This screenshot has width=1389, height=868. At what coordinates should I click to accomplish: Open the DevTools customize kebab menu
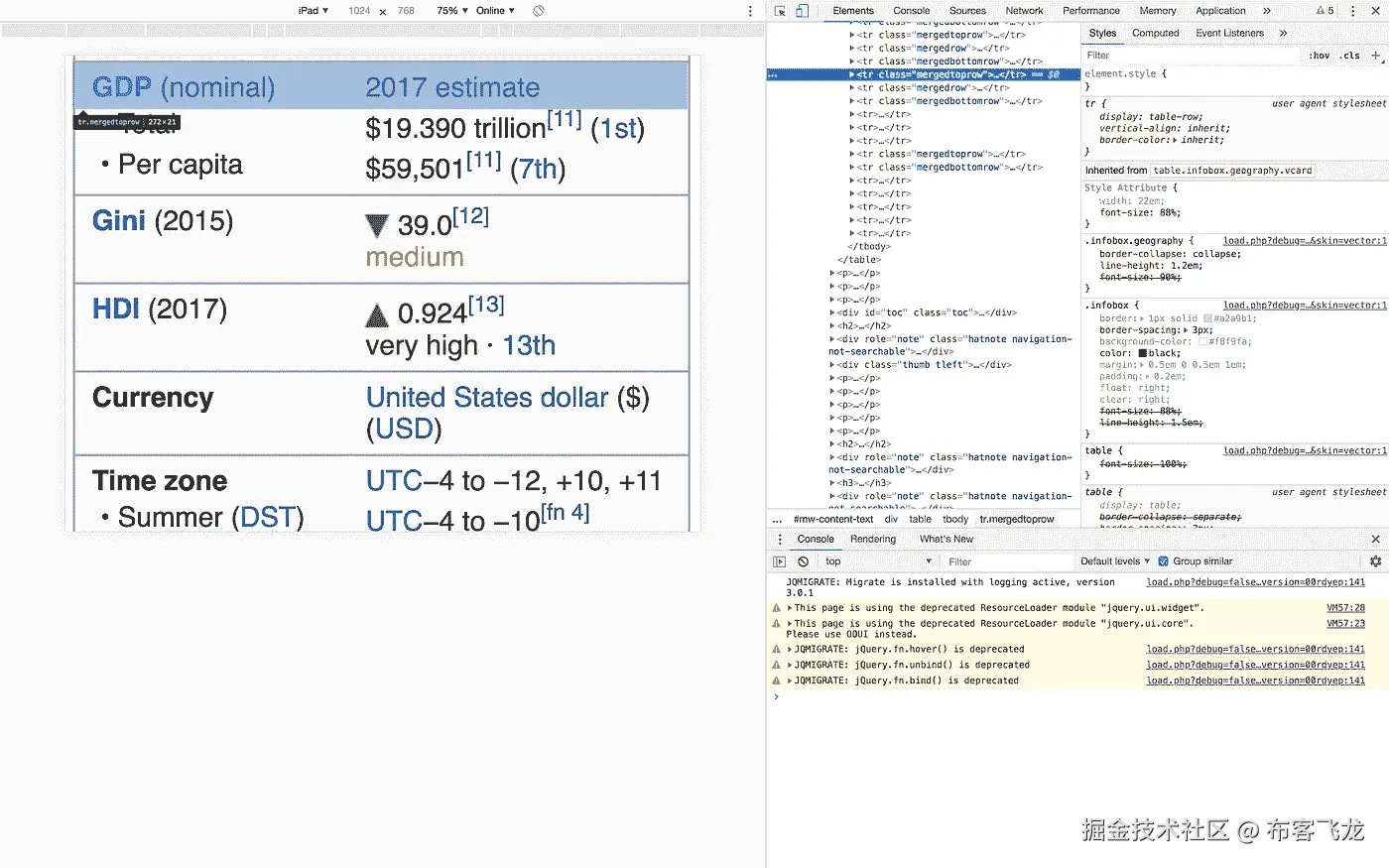(x=1352, y=11)
